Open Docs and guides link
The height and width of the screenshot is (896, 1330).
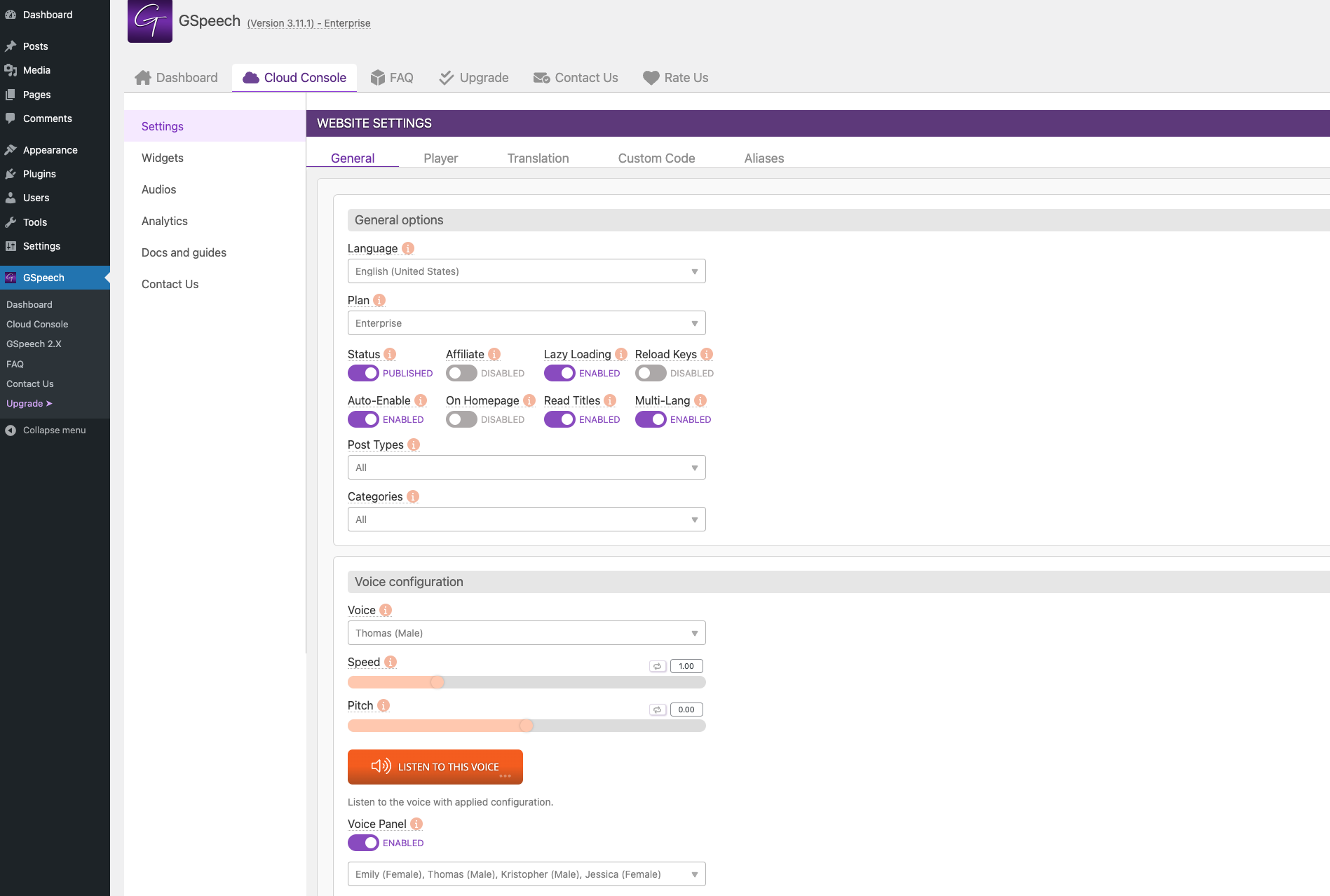[184, 253]
